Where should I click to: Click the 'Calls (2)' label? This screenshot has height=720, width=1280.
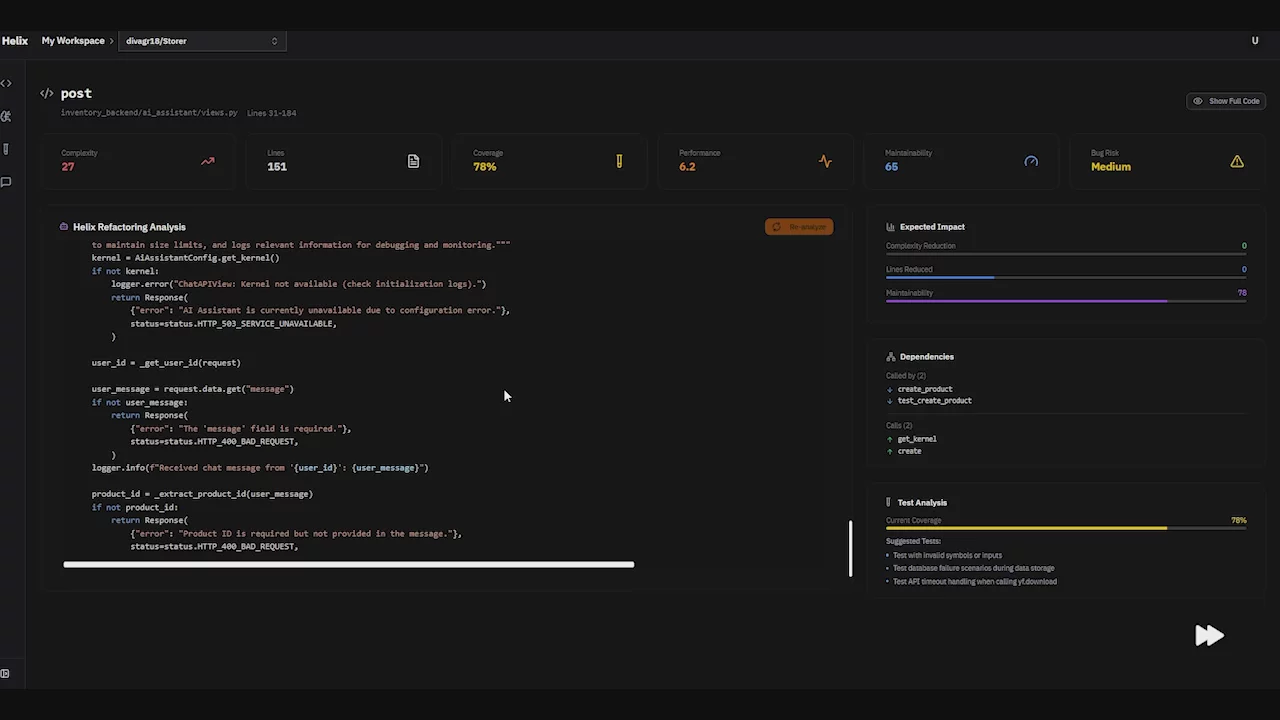(x=899, y=426)
